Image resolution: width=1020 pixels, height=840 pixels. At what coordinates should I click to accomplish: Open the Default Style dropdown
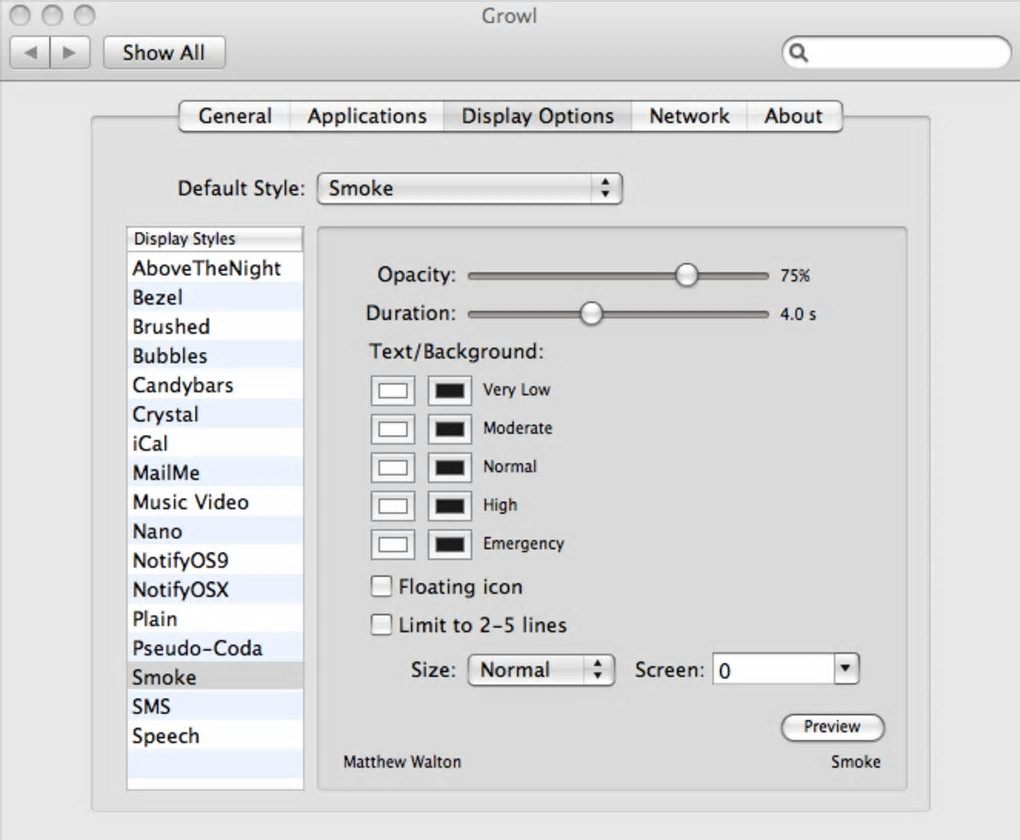469,188
